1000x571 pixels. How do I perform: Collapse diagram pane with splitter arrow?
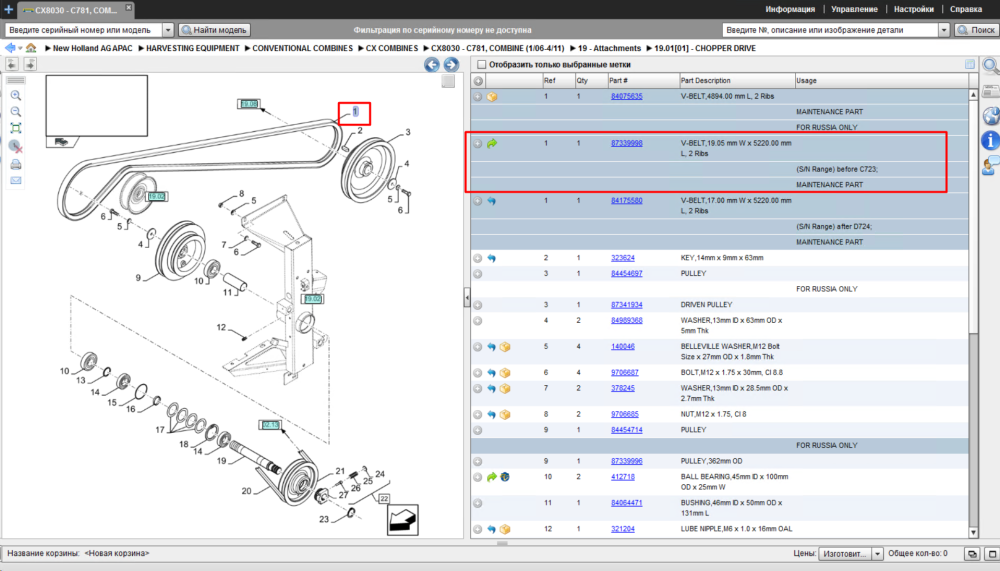coord(467,297)
